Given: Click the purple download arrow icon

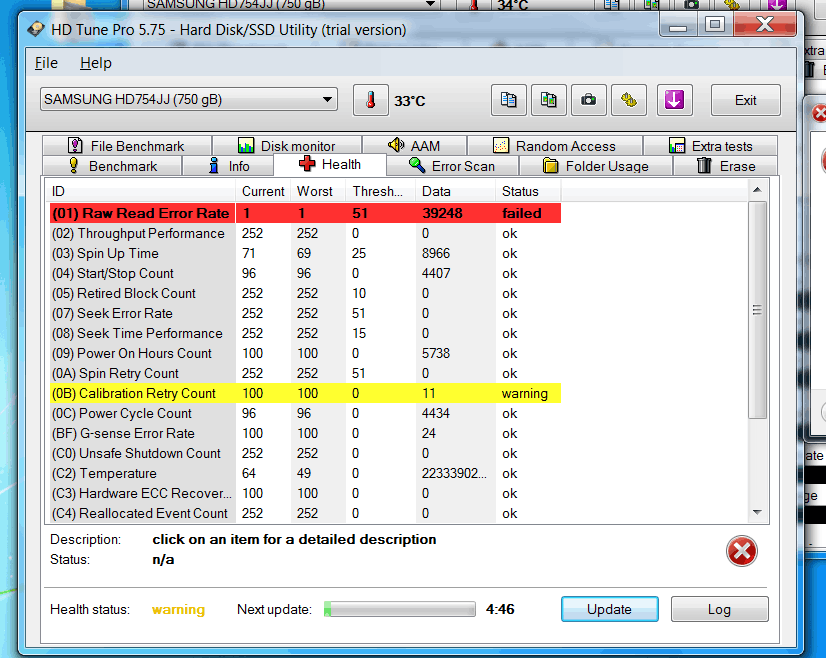Looking at the screenshot, I should [x=674, y=100].
